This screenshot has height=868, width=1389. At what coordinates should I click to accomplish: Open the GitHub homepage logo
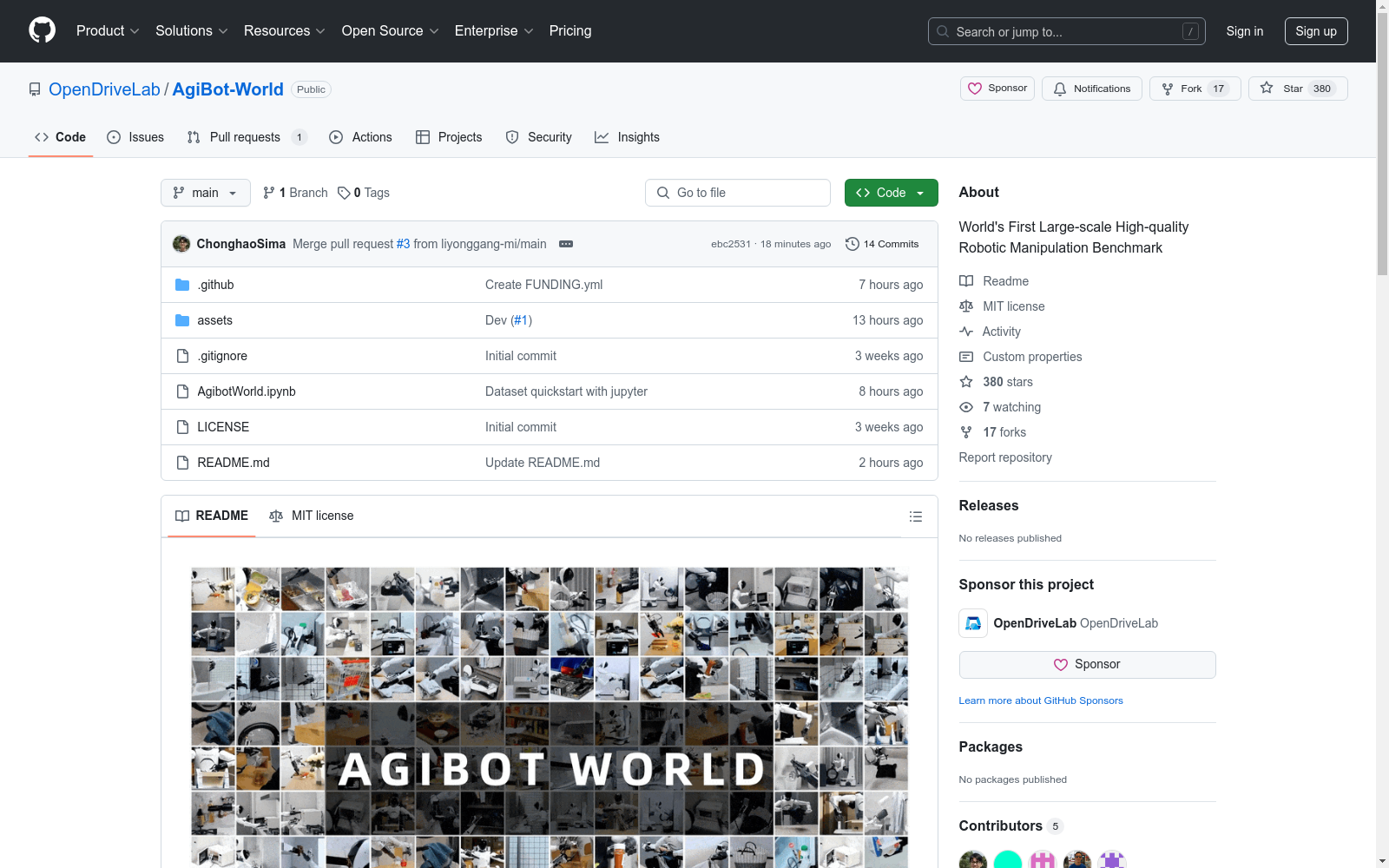[x=42, y=30]
